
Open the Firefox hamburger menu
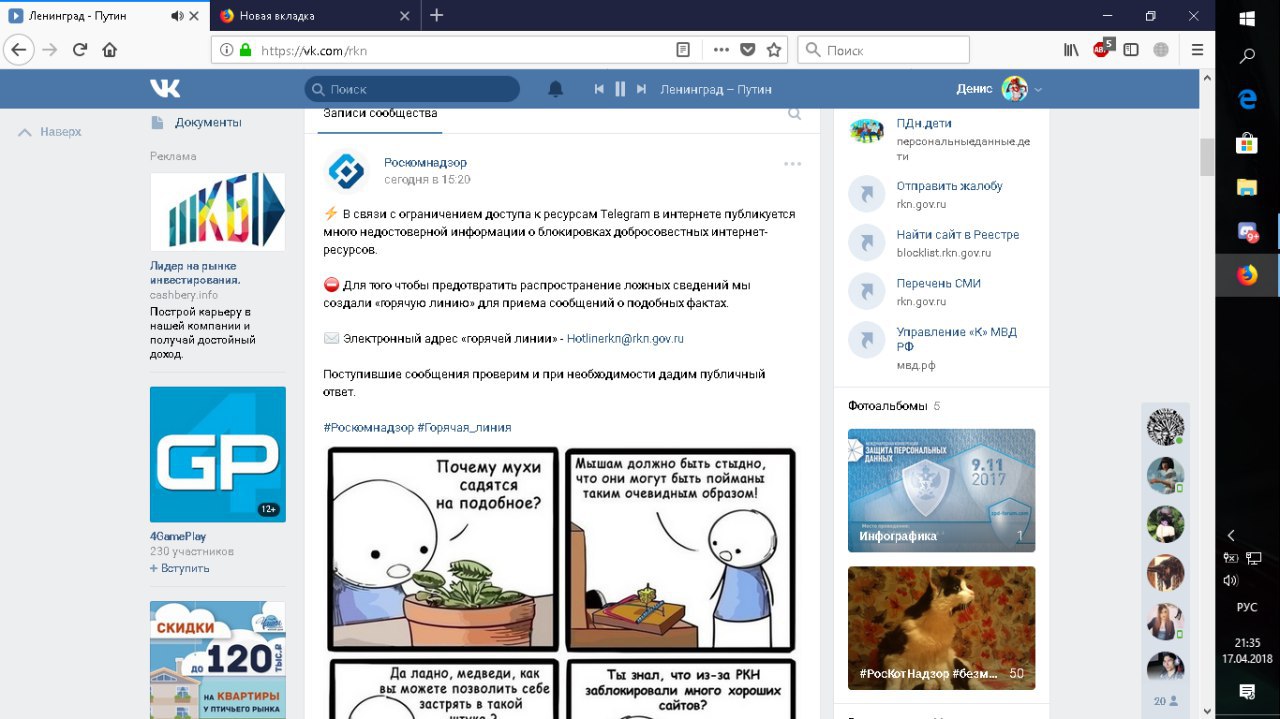coord(1197,49)
